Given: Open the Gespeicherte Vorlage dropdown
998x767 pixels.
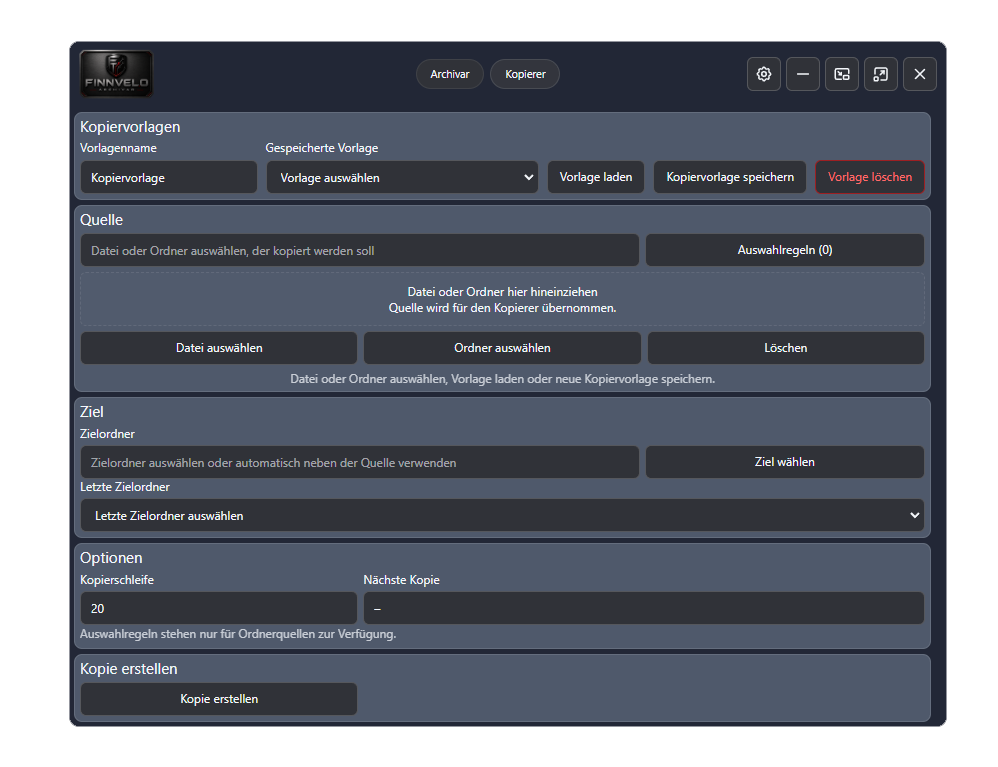Looking at the screenshot, I should [x=402, y=177].
